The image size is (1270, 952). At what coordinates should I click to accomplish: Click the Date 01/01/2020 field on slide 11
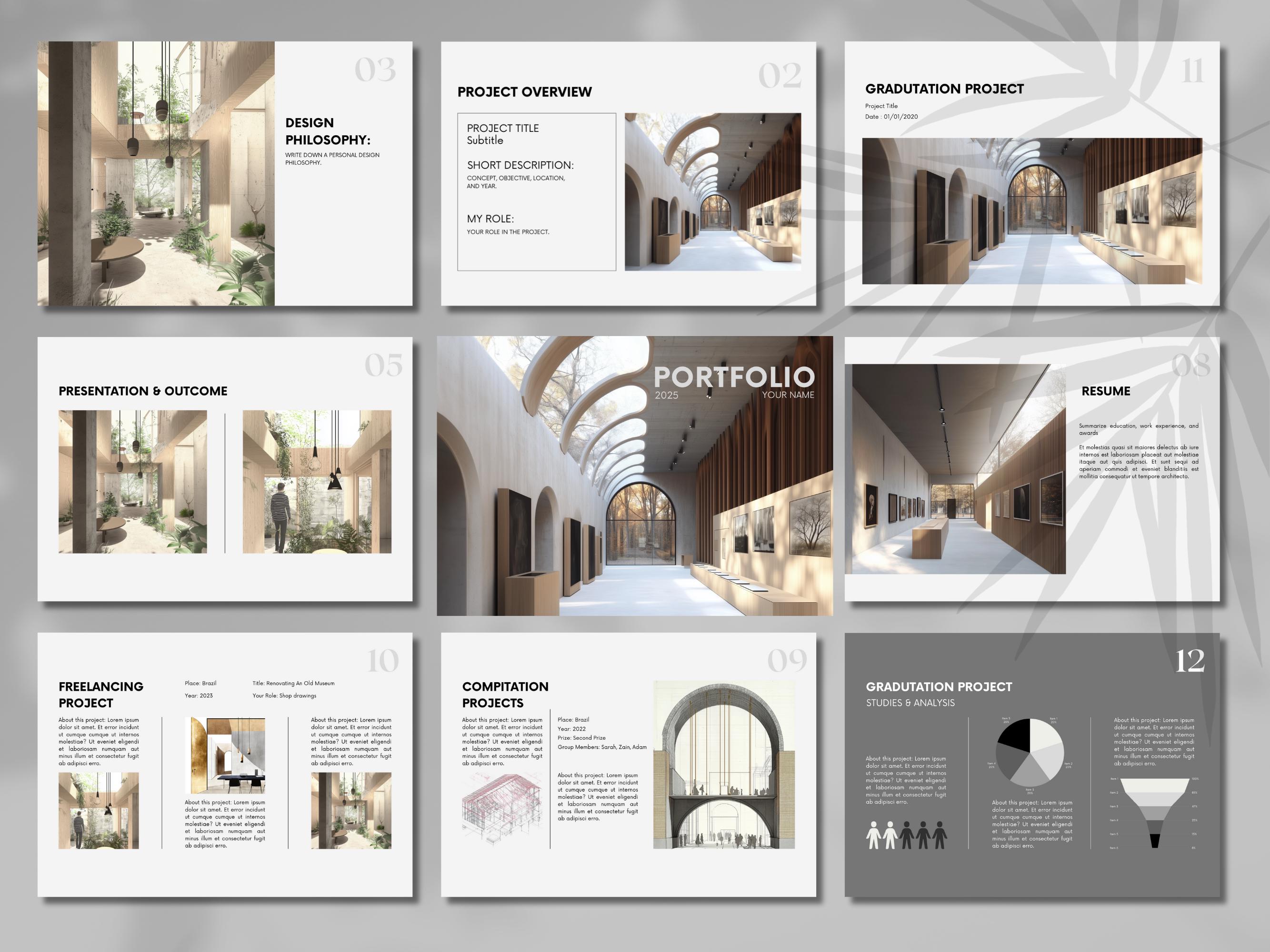pyautogui.click(x=891, y=117)
